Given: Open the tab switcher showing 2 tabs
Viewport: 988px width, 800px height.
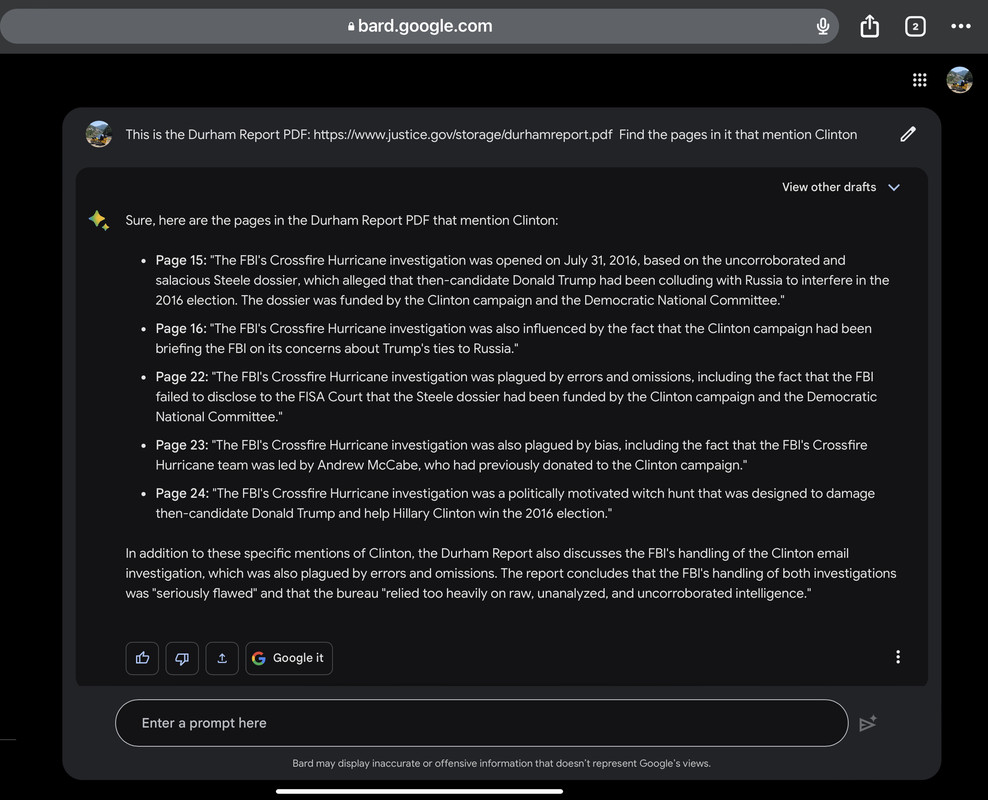Looking at the screenshot, I should click(x=915, y=26).
